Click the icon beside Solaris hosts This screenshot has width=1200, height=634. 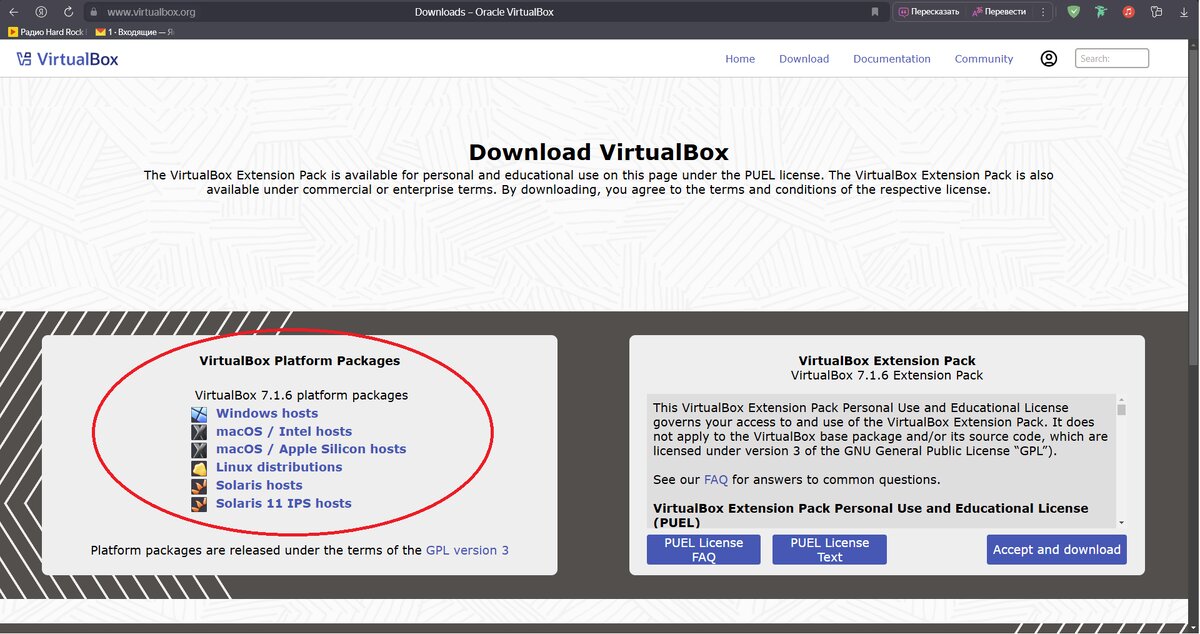[200, 486]
